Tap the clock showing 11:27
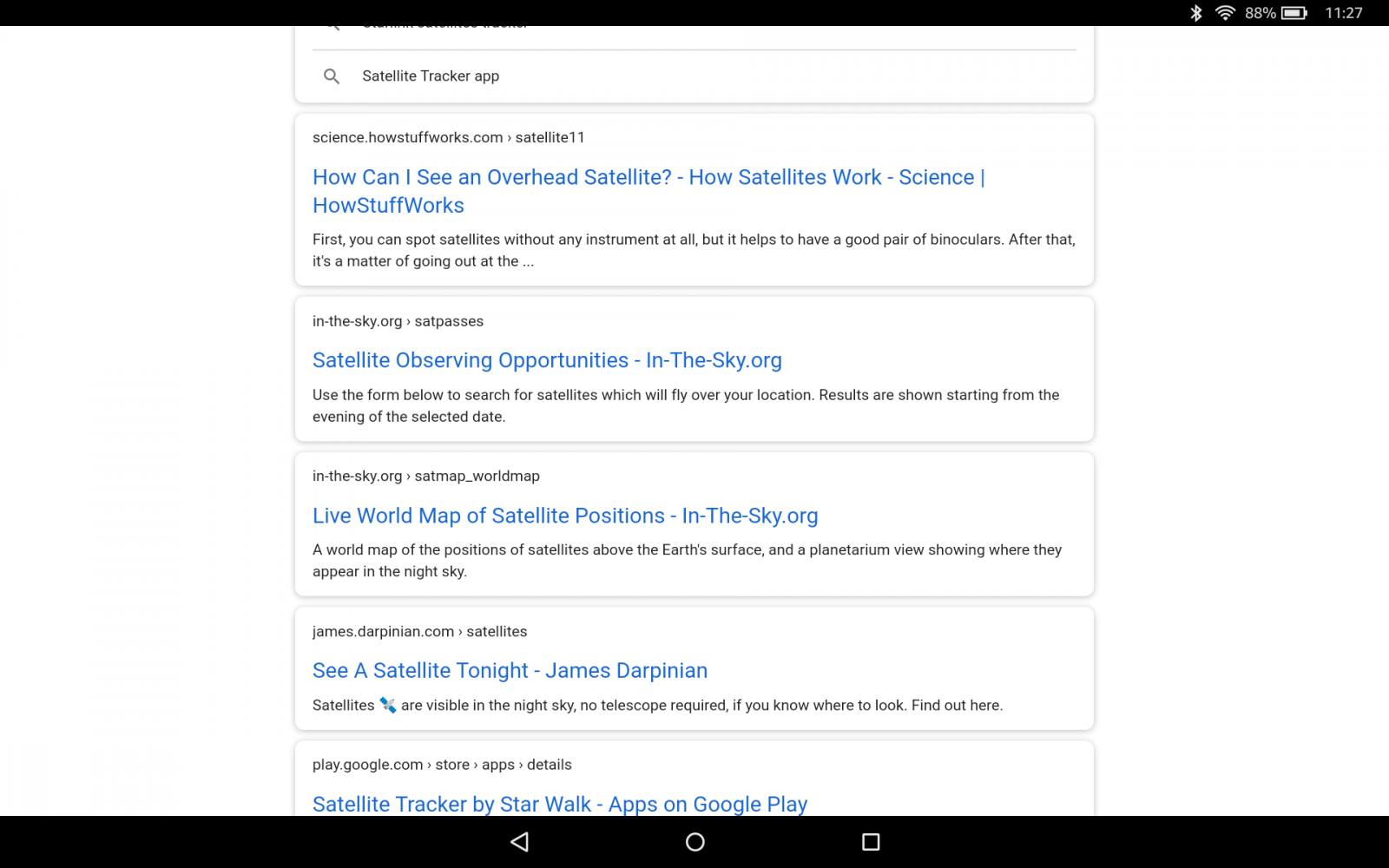The height and width of the screenshot is (868, 1389). [1343, 13]
